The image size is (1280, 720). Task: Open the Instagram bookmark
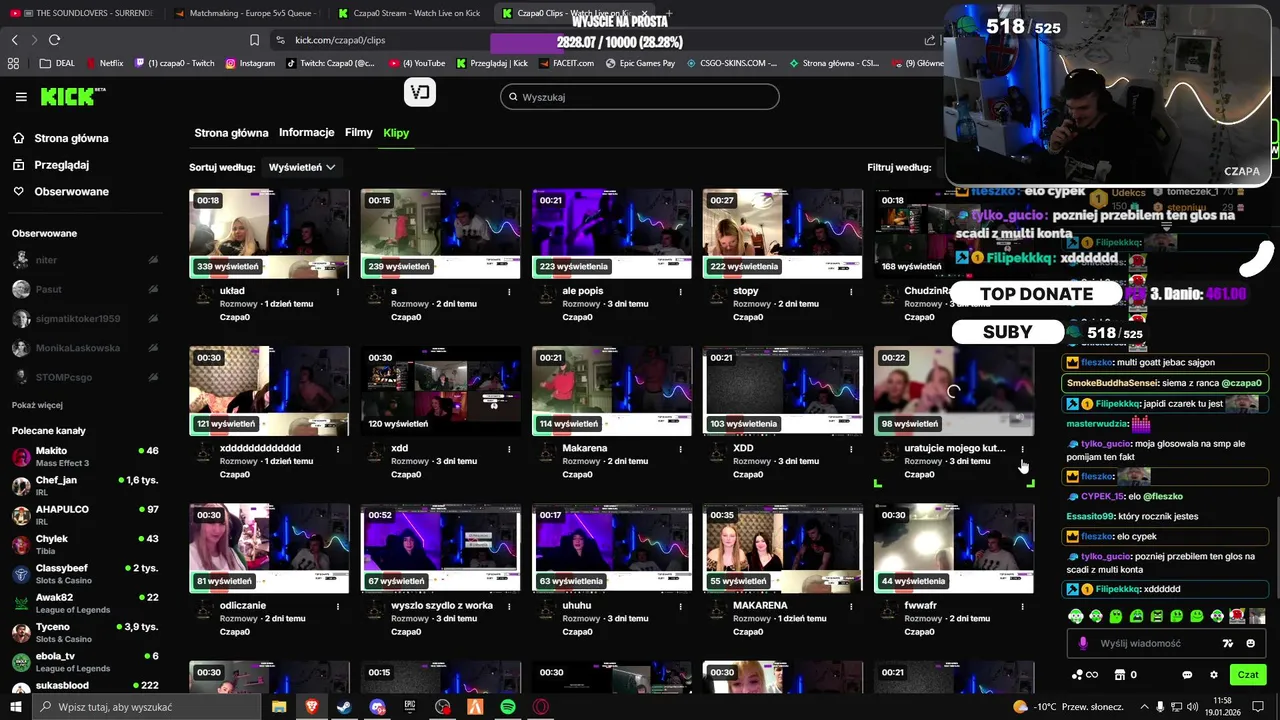tap(250, 63)
